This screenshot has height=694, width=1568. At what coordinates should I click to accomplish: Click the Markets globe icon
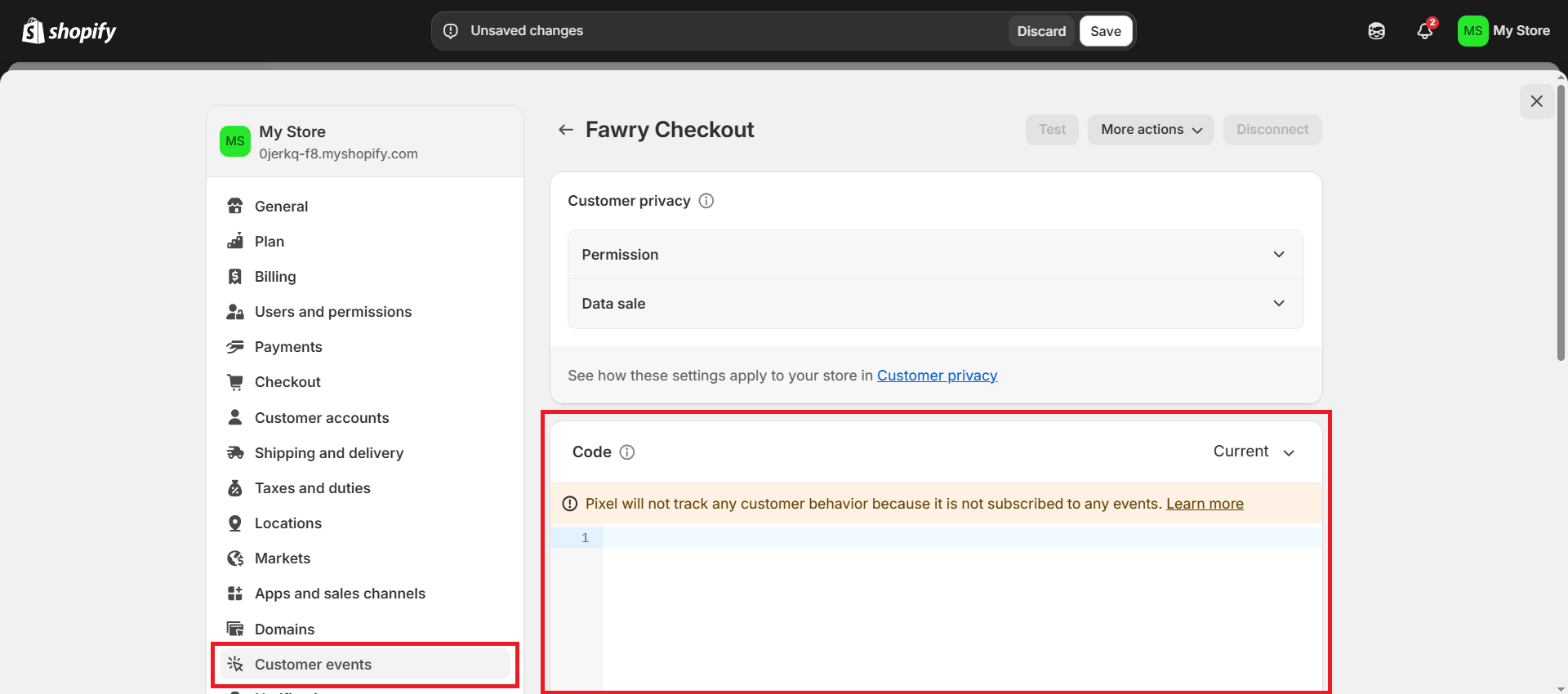pos(235,558)
